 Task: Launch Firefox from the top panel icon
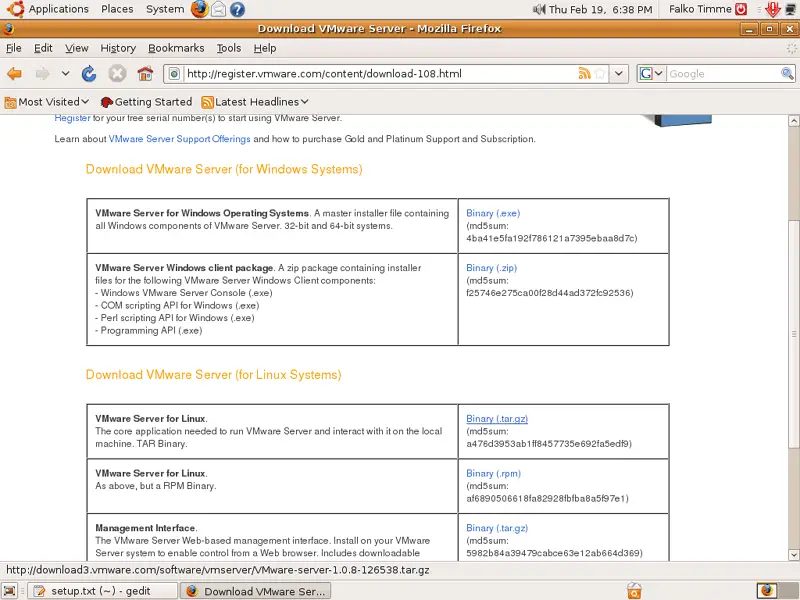tap(199, 9)
